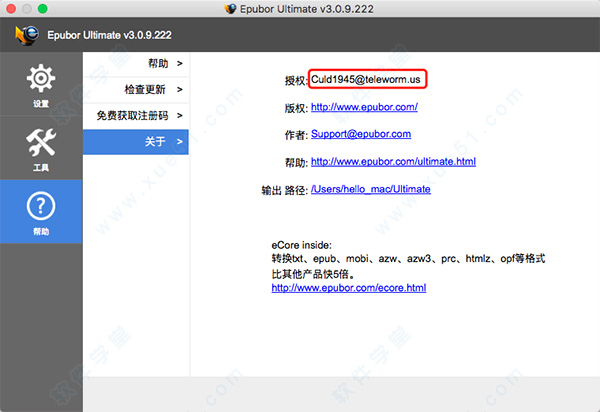Click the eCore inside: heading
Viewport: 600px width, 412px height.
tap(302, 245)
